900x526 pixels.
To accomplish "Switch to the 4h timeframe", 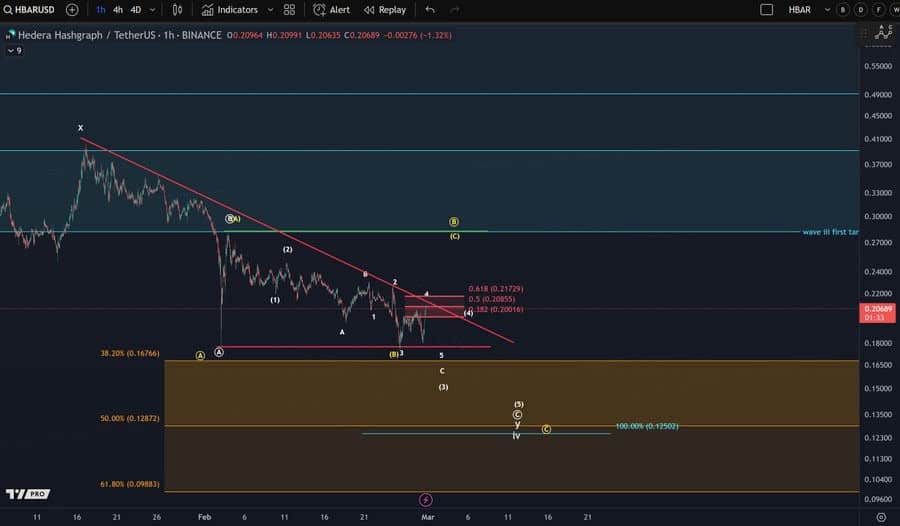I will [x=118, y=10].
